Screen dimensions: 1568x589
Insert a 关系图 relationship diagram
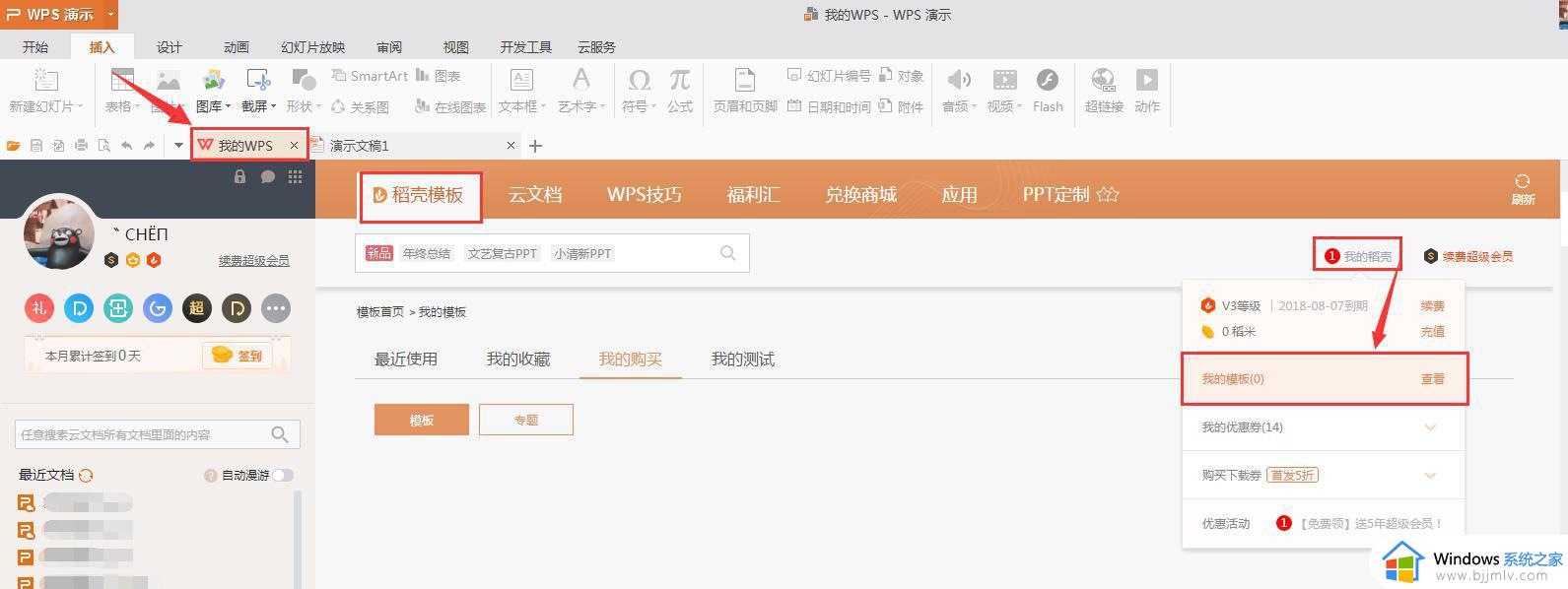[361, 106]
